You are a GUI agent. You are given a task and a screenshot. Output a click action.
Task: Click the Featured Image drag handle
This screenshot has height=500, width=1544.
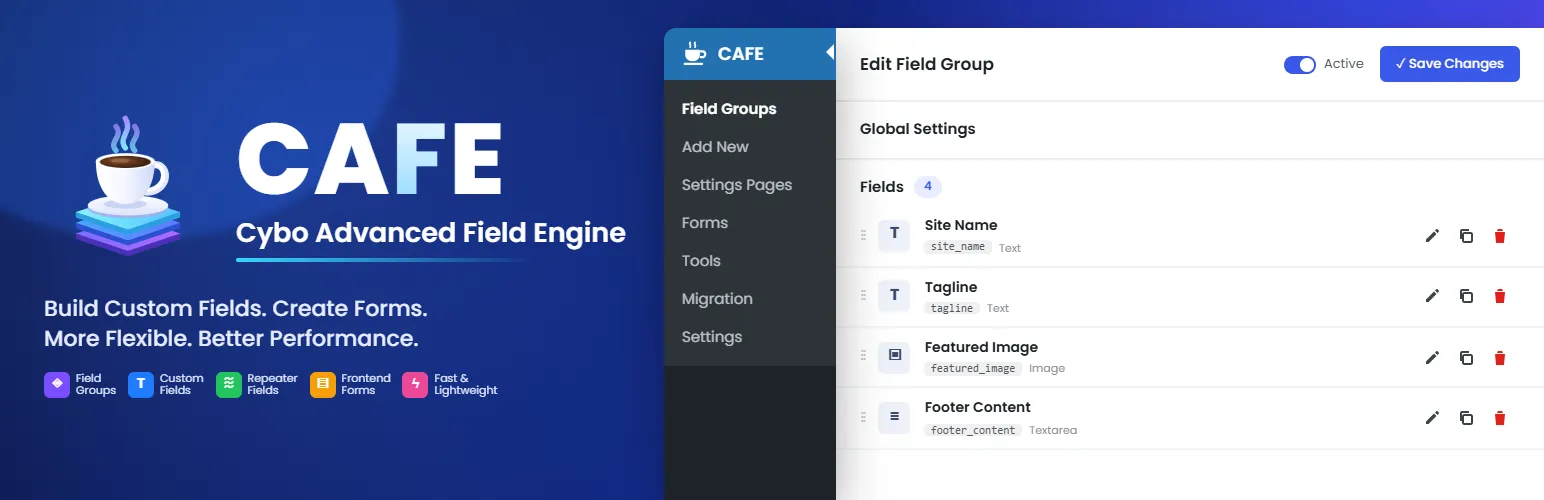pos(863,355)
